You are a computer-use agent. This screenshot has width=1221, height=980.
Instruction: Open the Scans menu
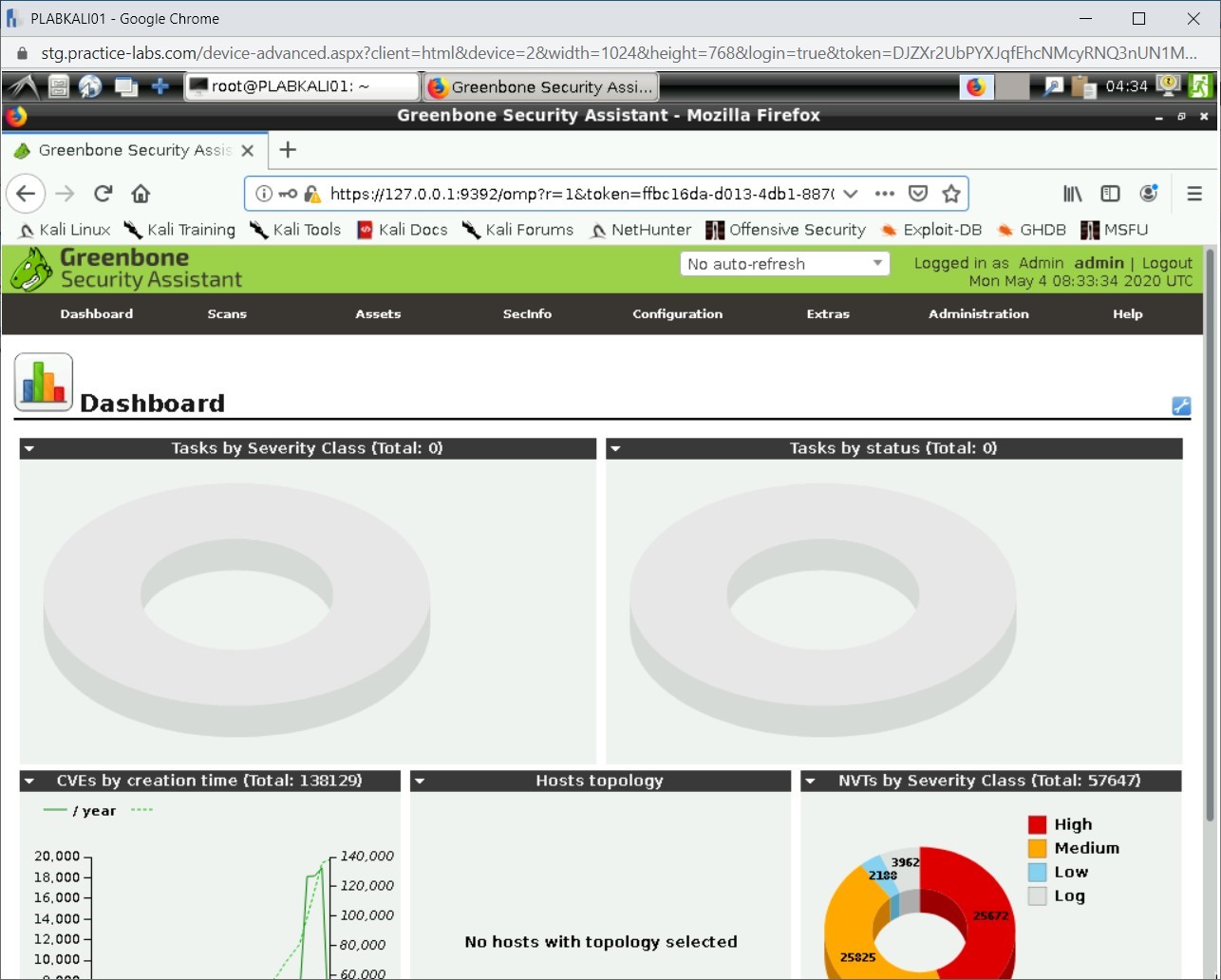[x=227, y=314]
